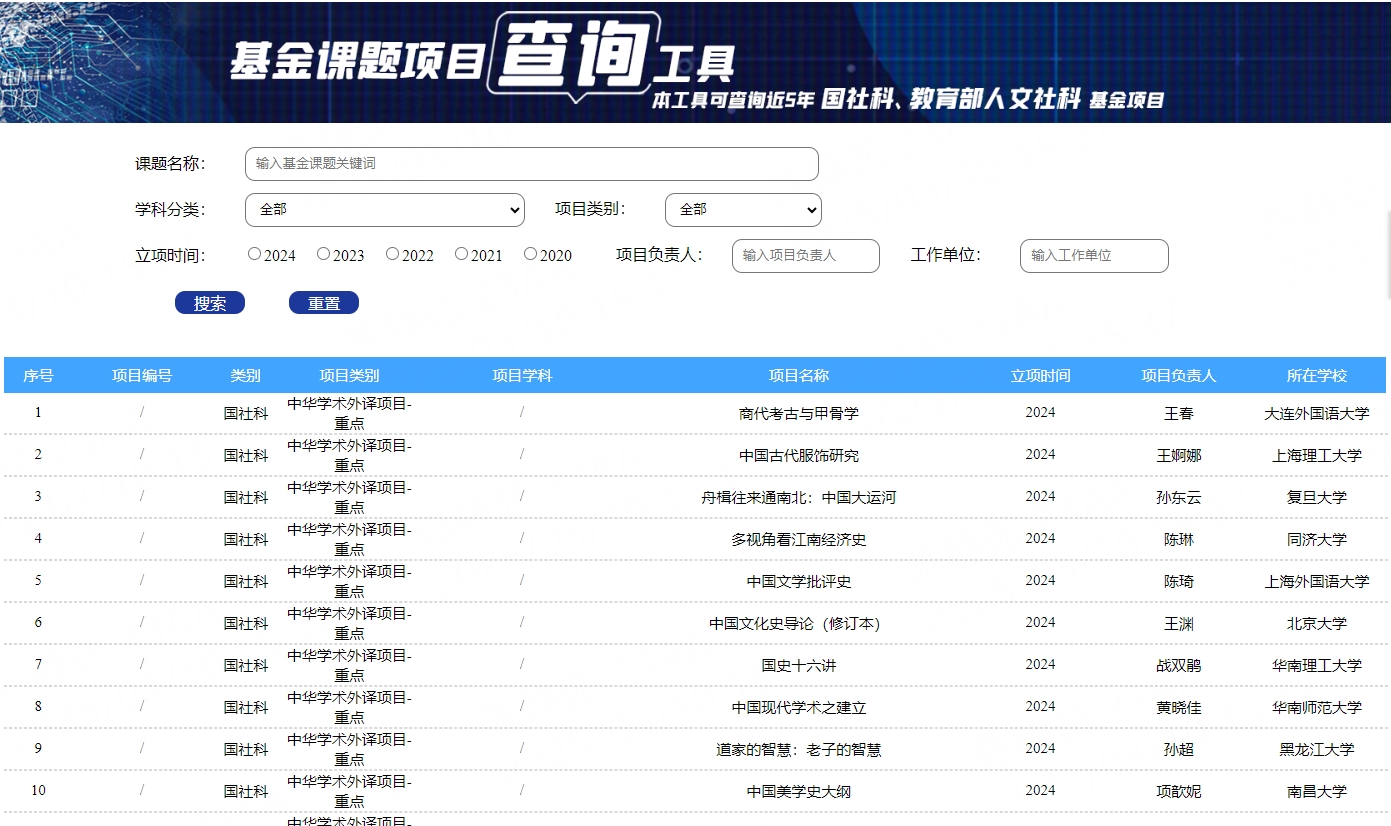Image resolution: width=1391 pixels, height=826 pixels.
Task: Click the page's vertical scrollbar
Action: click(1387, 255)
